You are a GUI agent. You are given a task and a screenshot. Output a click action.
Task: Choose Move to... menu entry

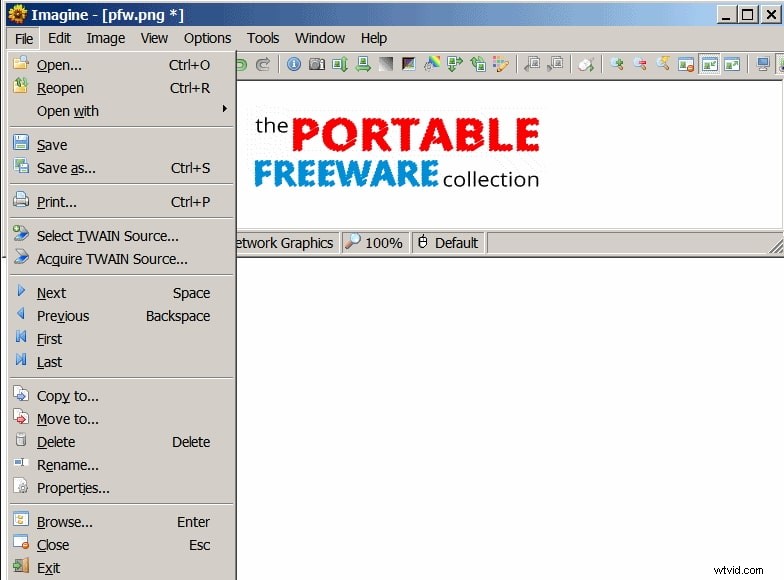pos(122,419)
